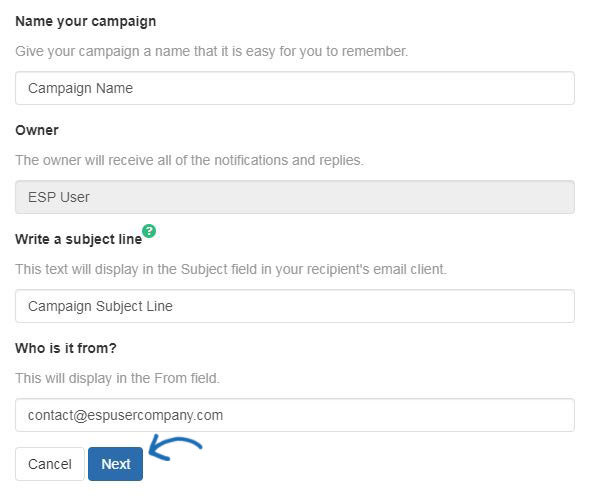
Task: Click the Subject field display description text
Action: coord(231,269)
